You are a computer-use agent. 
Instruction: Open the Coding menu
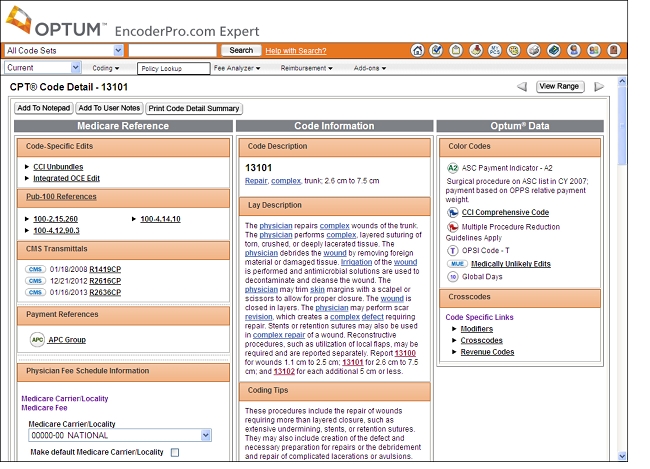click(106, 68)
